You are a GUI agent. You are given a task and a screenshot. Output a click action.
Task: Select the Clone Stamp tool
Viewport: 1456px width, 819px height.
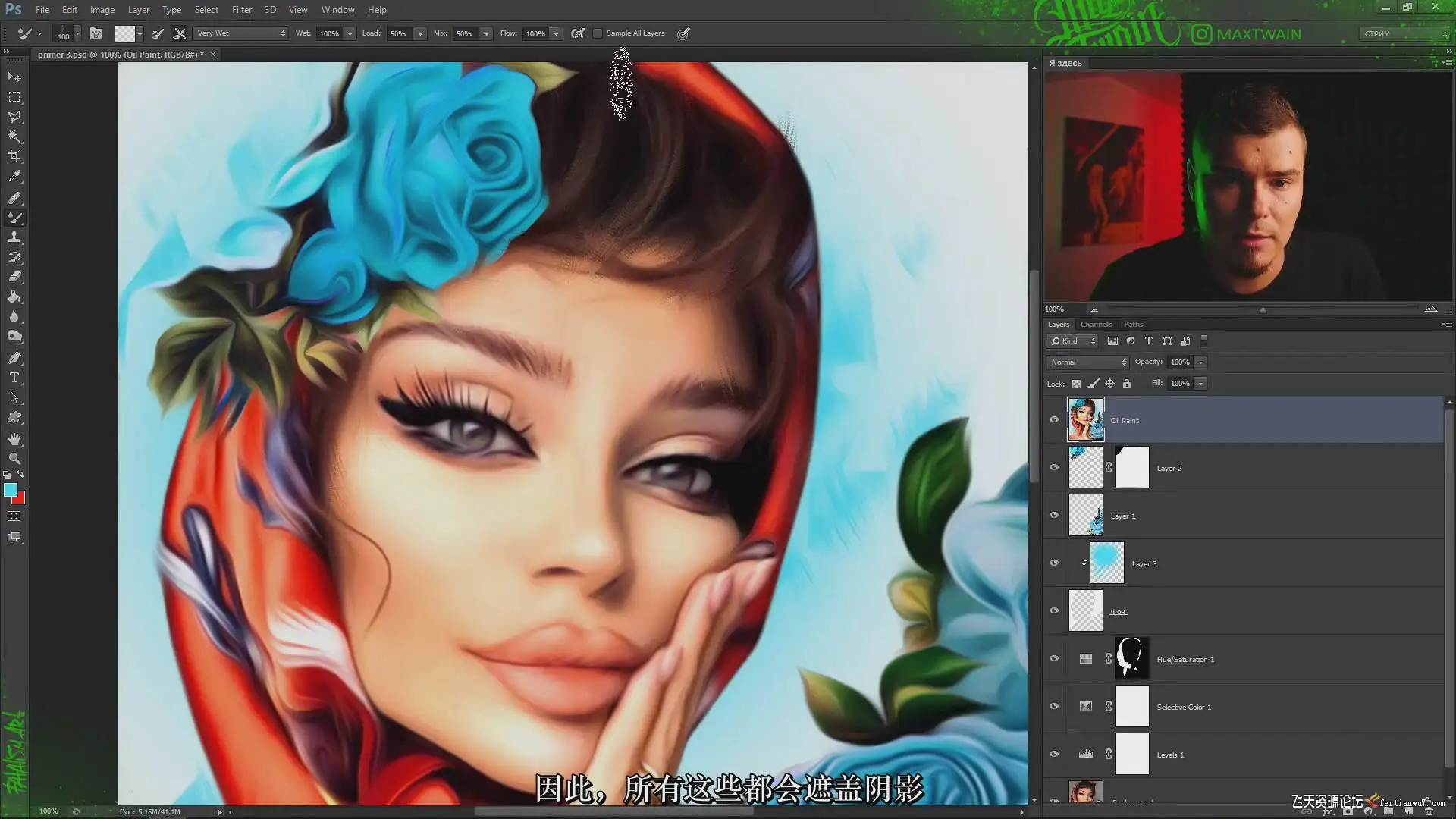14,237
